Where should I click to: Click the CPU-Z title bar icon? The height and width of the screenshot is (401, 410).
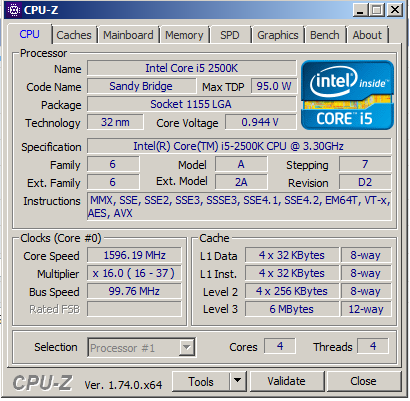click(14, 10)
